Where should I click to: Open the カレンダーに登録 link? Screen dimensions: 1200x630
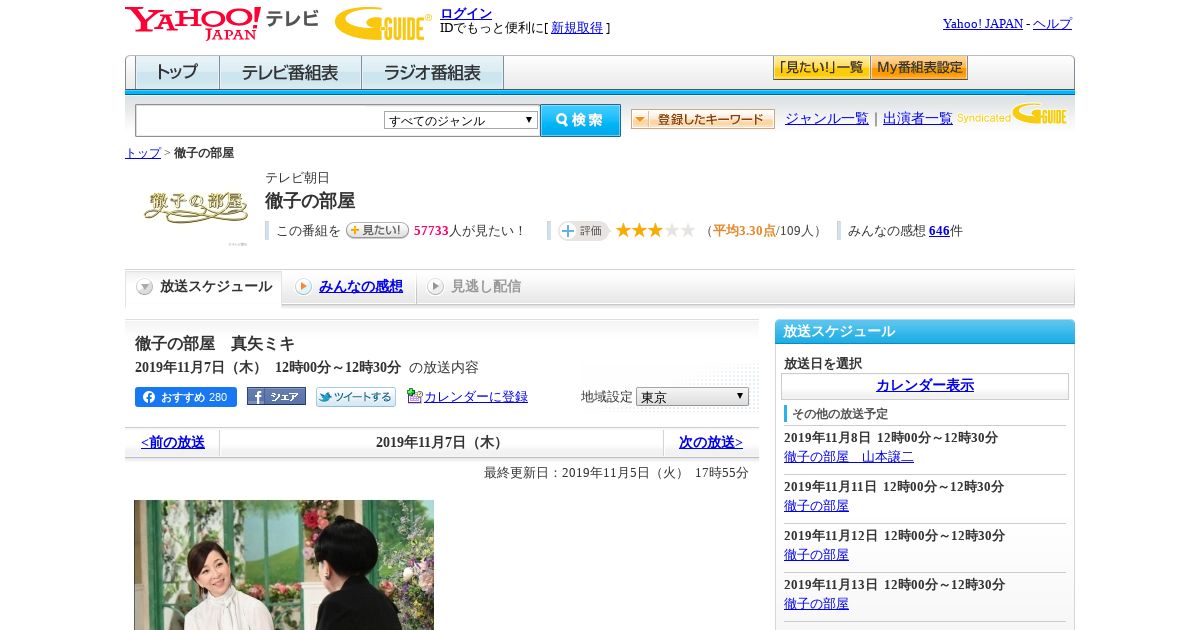pos(476,397)
